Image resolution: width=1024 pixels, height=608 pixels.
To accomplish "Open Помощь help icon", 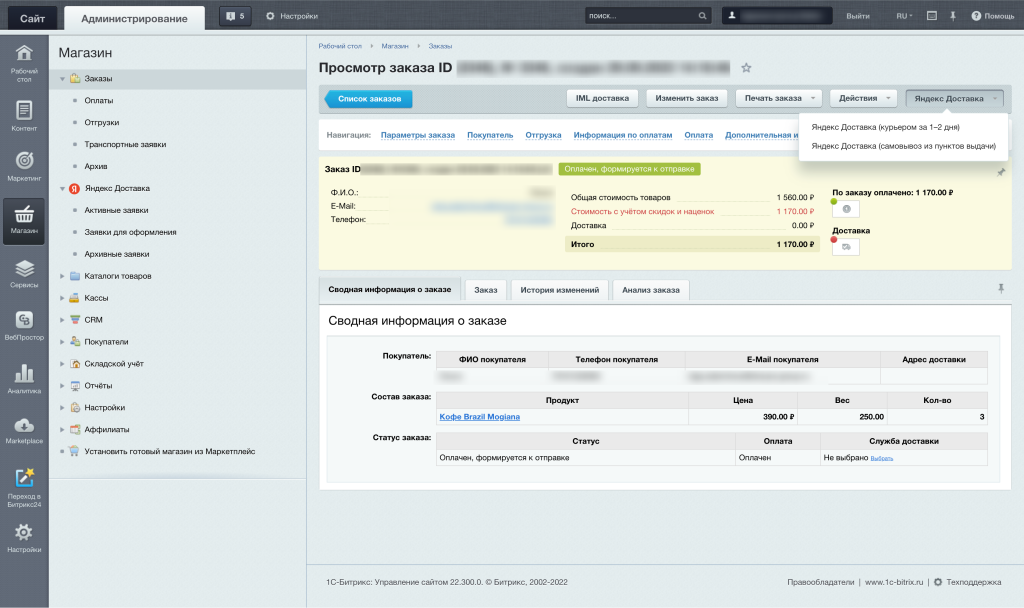I will click(x=993, y=16).
